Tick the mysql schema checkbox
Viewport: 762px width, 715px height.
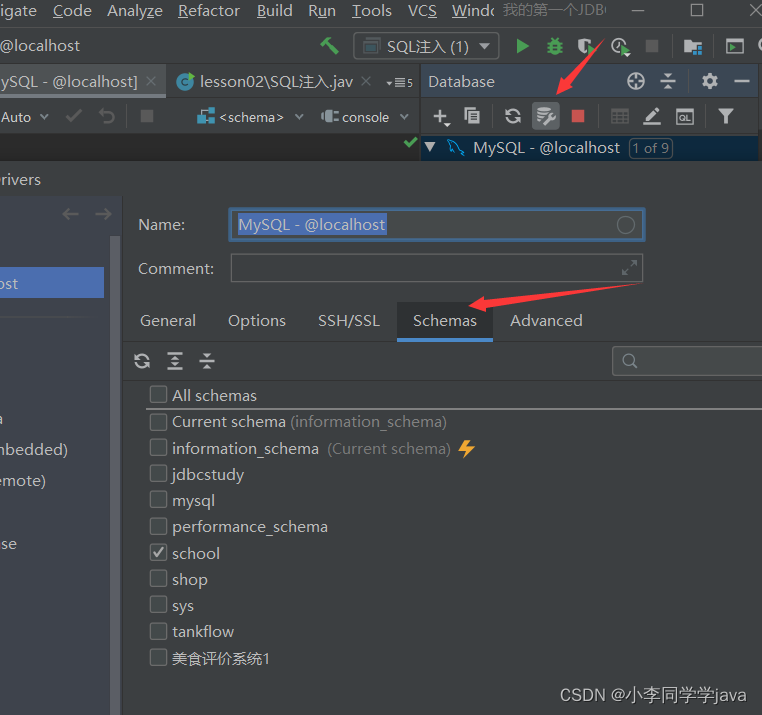coord(158,500)
